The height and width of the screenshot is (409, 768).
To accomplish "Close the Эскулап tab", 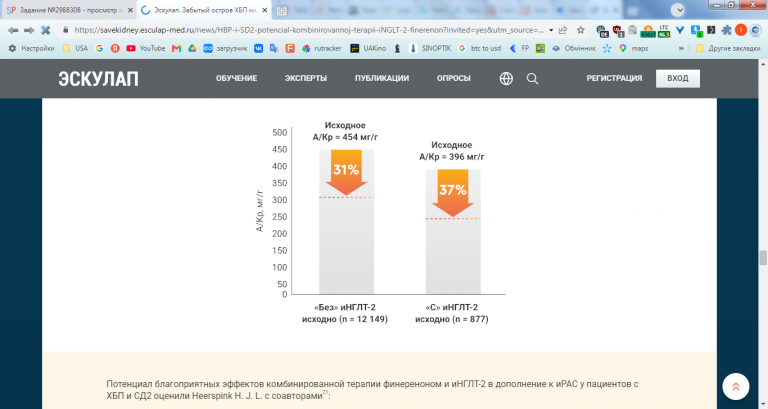I will [264, 10].
